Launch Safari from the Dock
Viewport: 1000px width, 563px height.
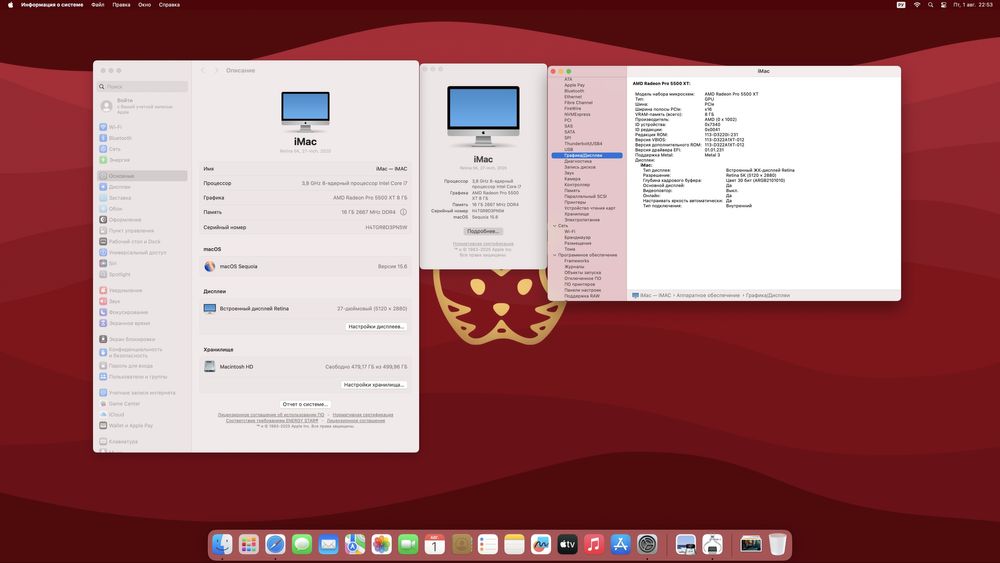(276, 545)
